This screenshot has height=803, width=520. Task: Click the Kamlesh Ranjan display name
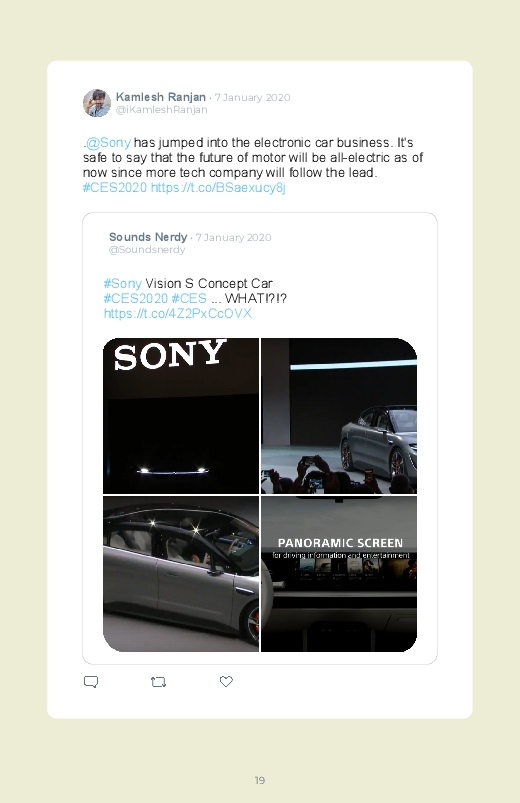coord(161,97)
